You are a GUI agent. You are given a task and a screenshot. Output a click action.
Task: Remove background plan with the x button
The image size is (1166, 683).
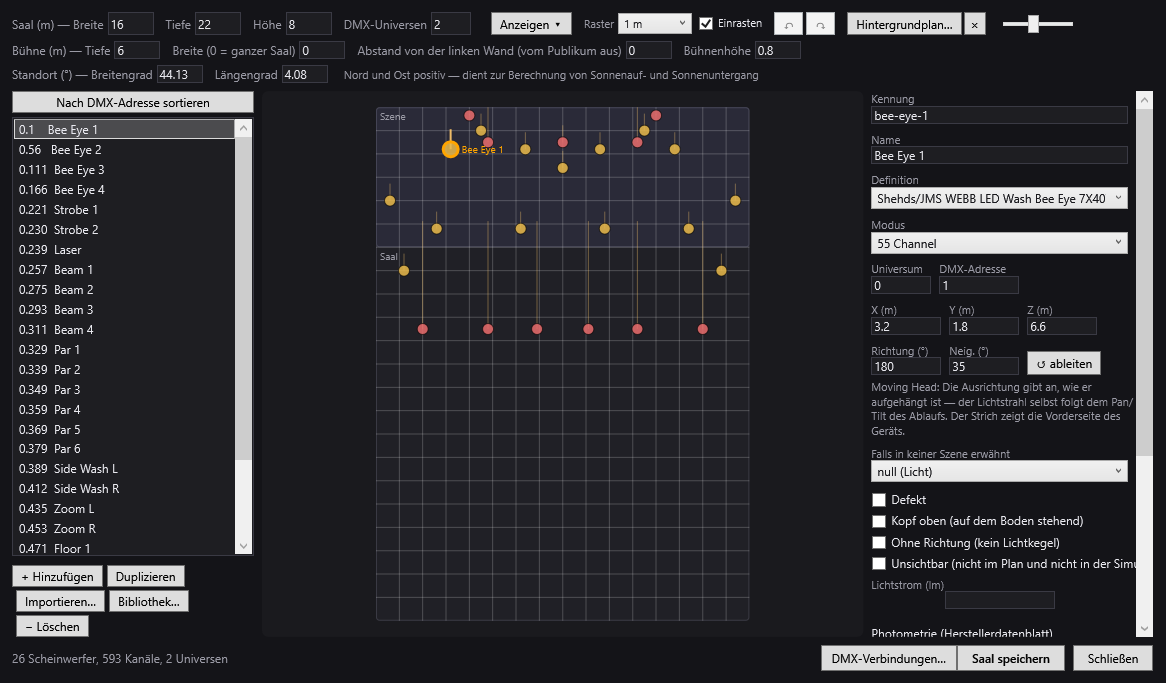pyautogui.click(x=974, y=25)
